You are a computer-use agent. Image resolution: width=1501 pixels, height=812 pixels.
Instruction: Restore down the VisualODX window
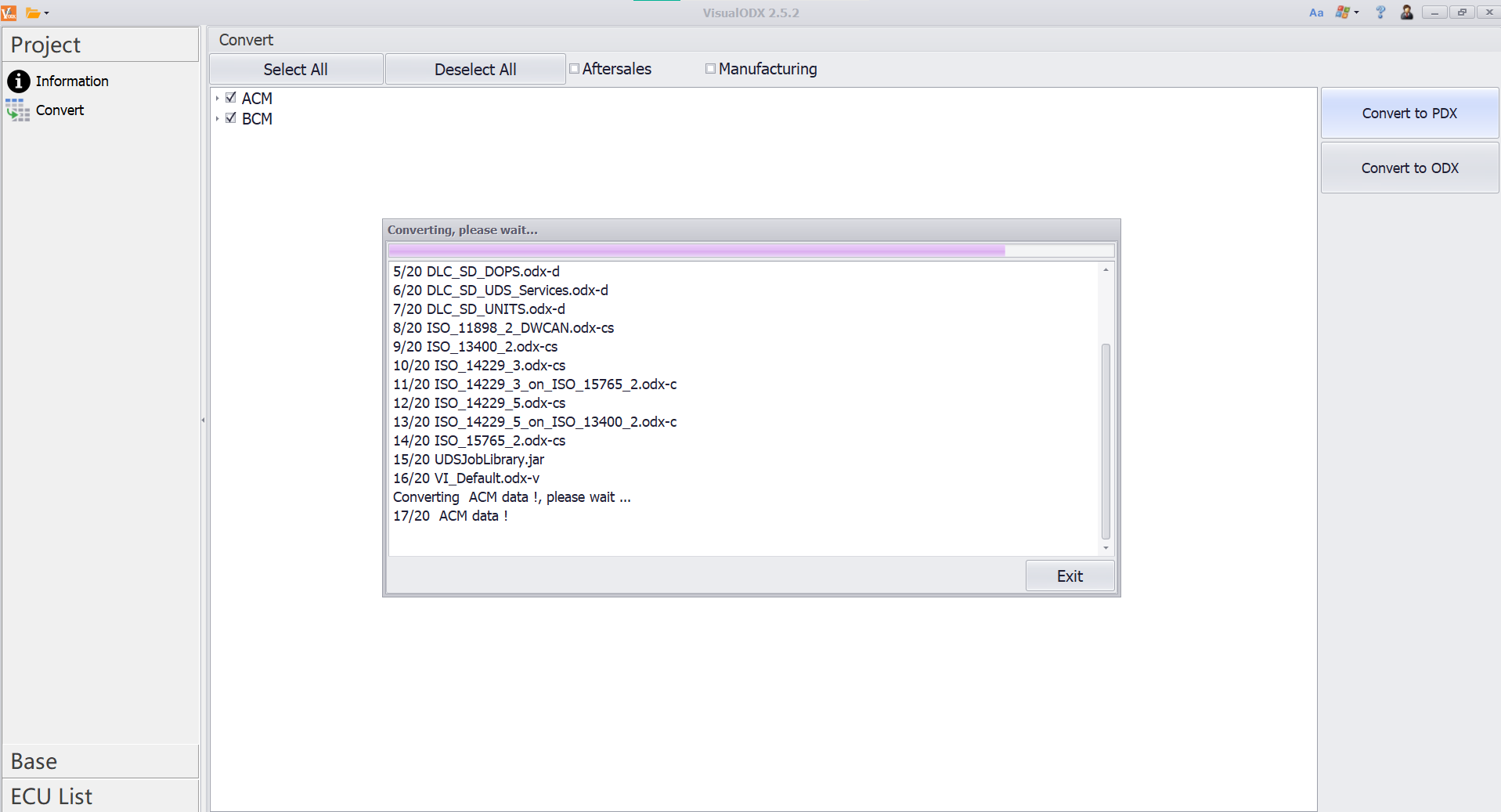coord(1461,13)
